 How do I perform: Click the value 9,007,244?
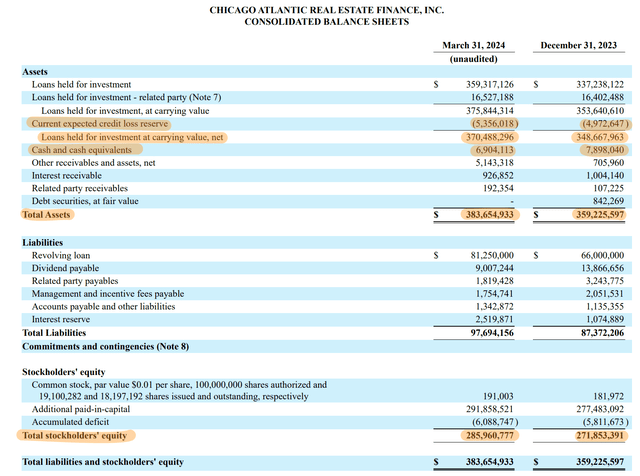(x=494, y=268)
